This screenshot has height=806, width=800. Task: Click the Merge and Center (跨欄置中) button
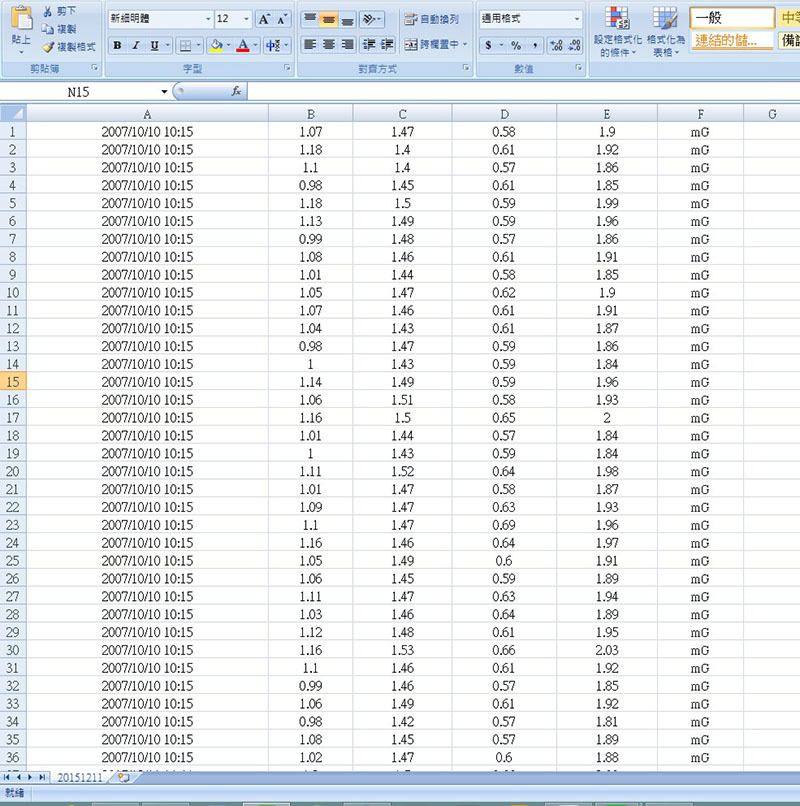coord(431,45)
